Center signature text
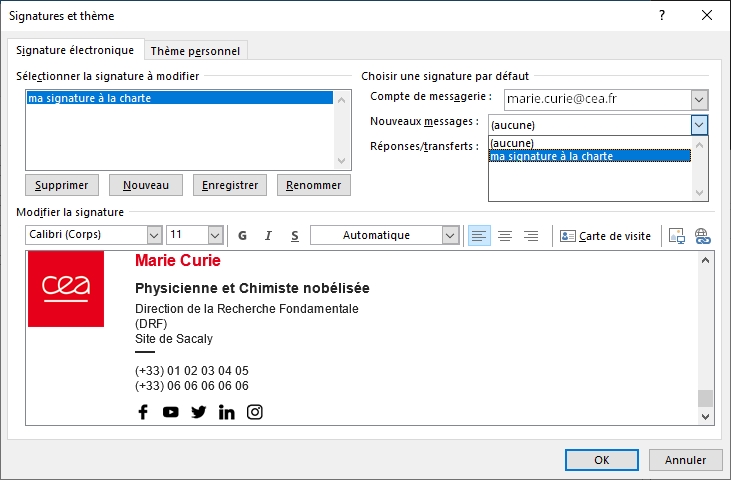 point(505,236)
